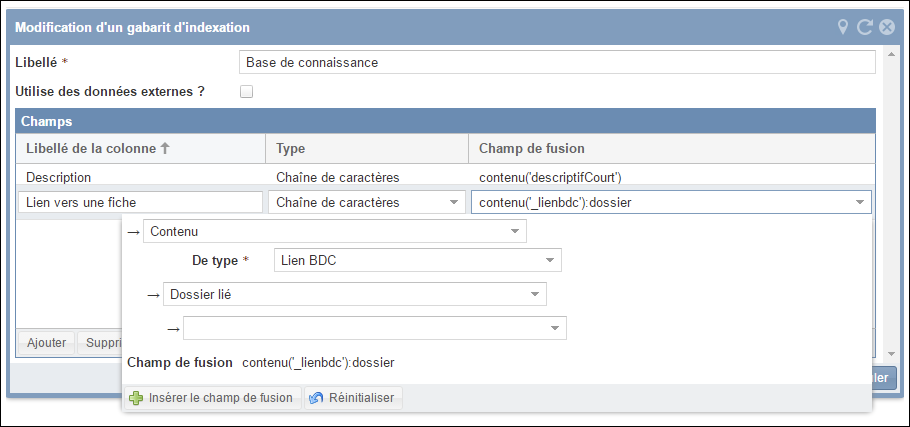Open the 'Lien BDC' type dropdown

click(x=550, y=261)
